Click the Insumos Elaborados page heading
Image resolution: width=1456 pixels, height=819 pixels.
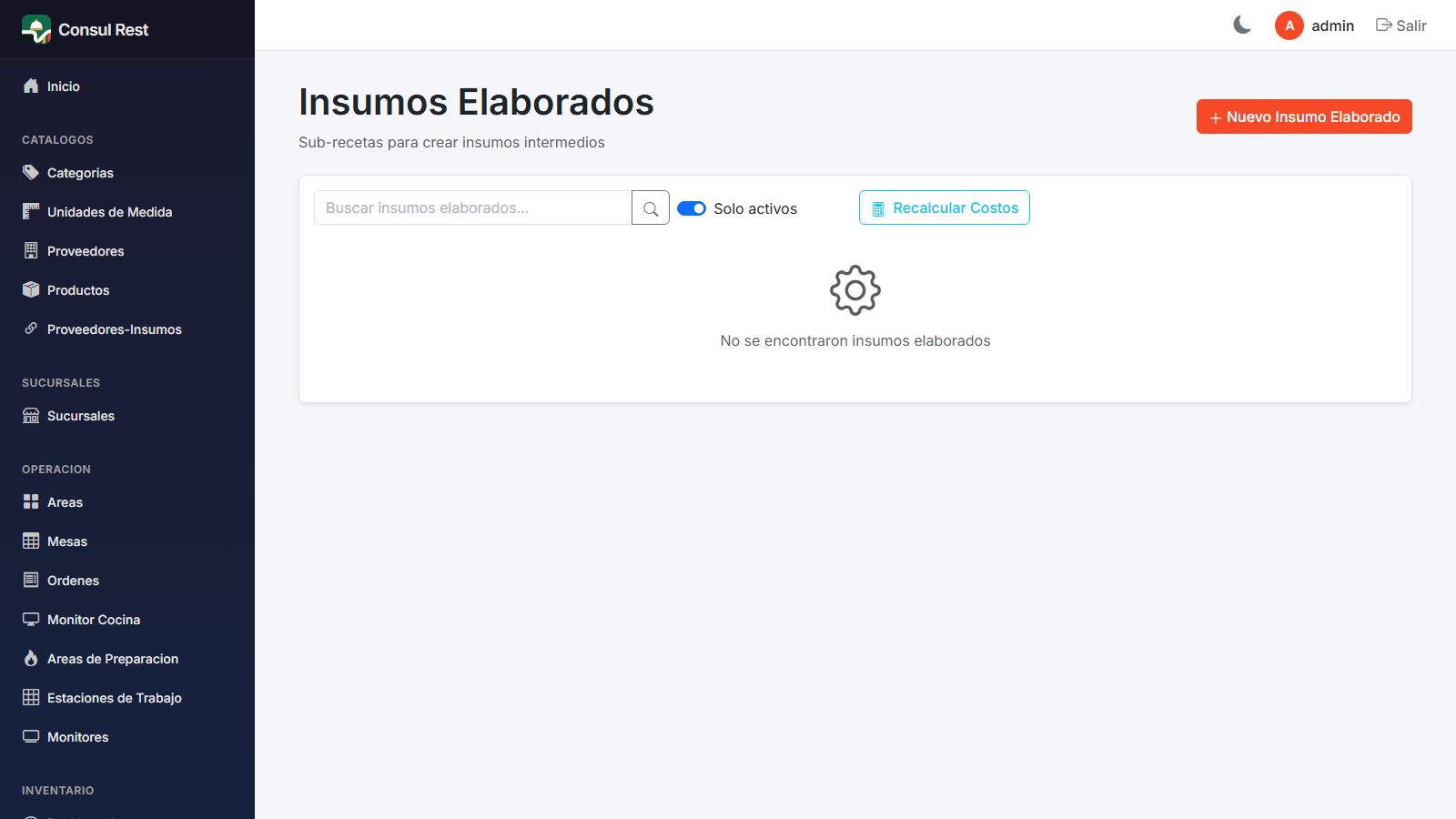coord(476,102)
